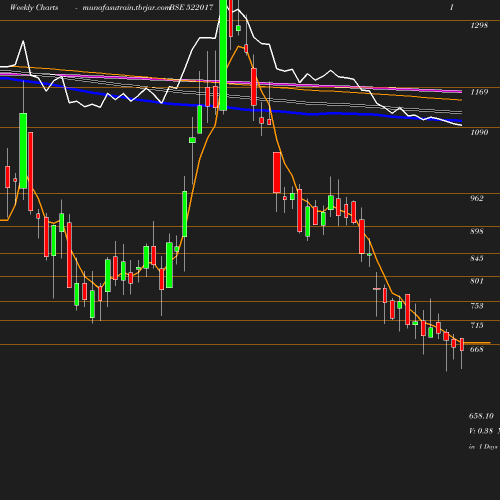Click the 'Weekly Charts' title text
500x500 pixels.
pos(34,7)
